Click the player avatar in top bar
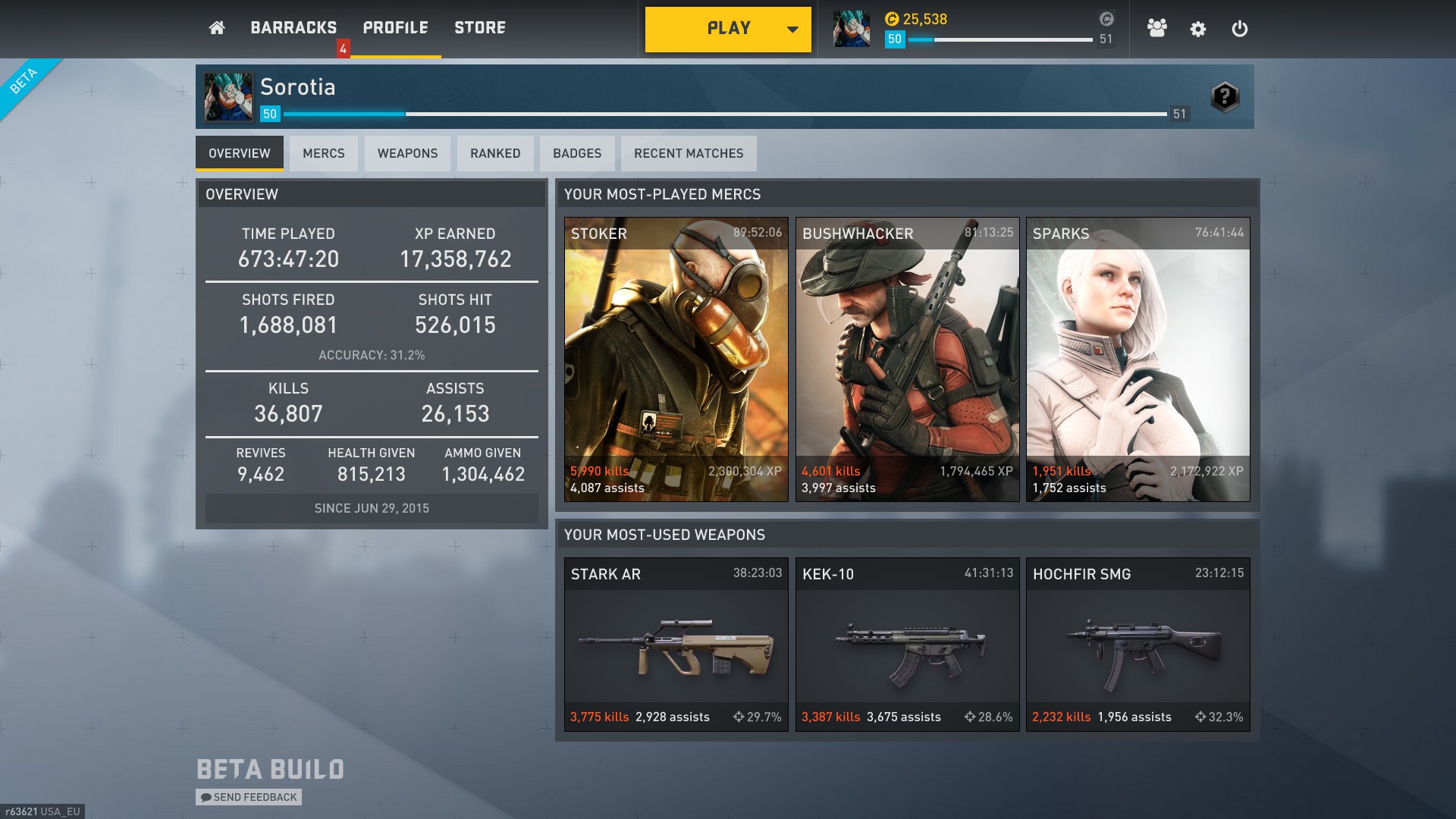This screenshot has height=819, width=1456. click(852, 29)
